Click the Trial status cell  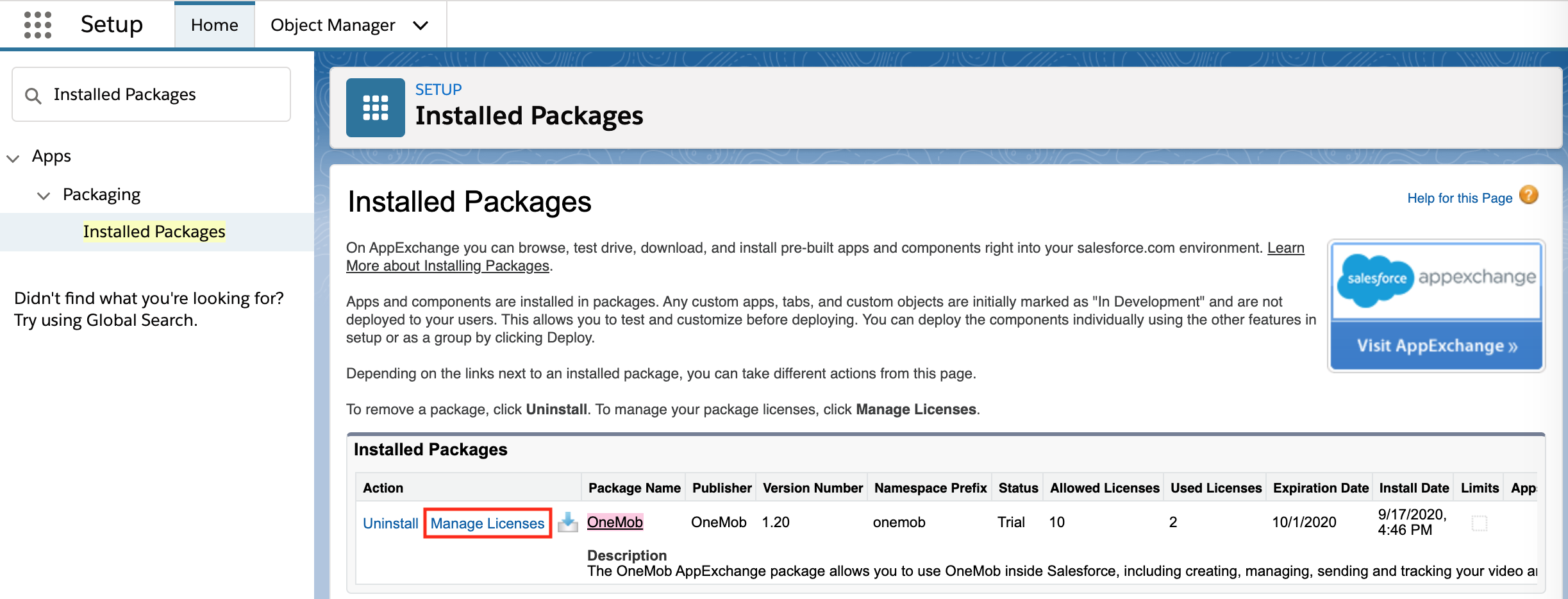(x=1011, y=522)
